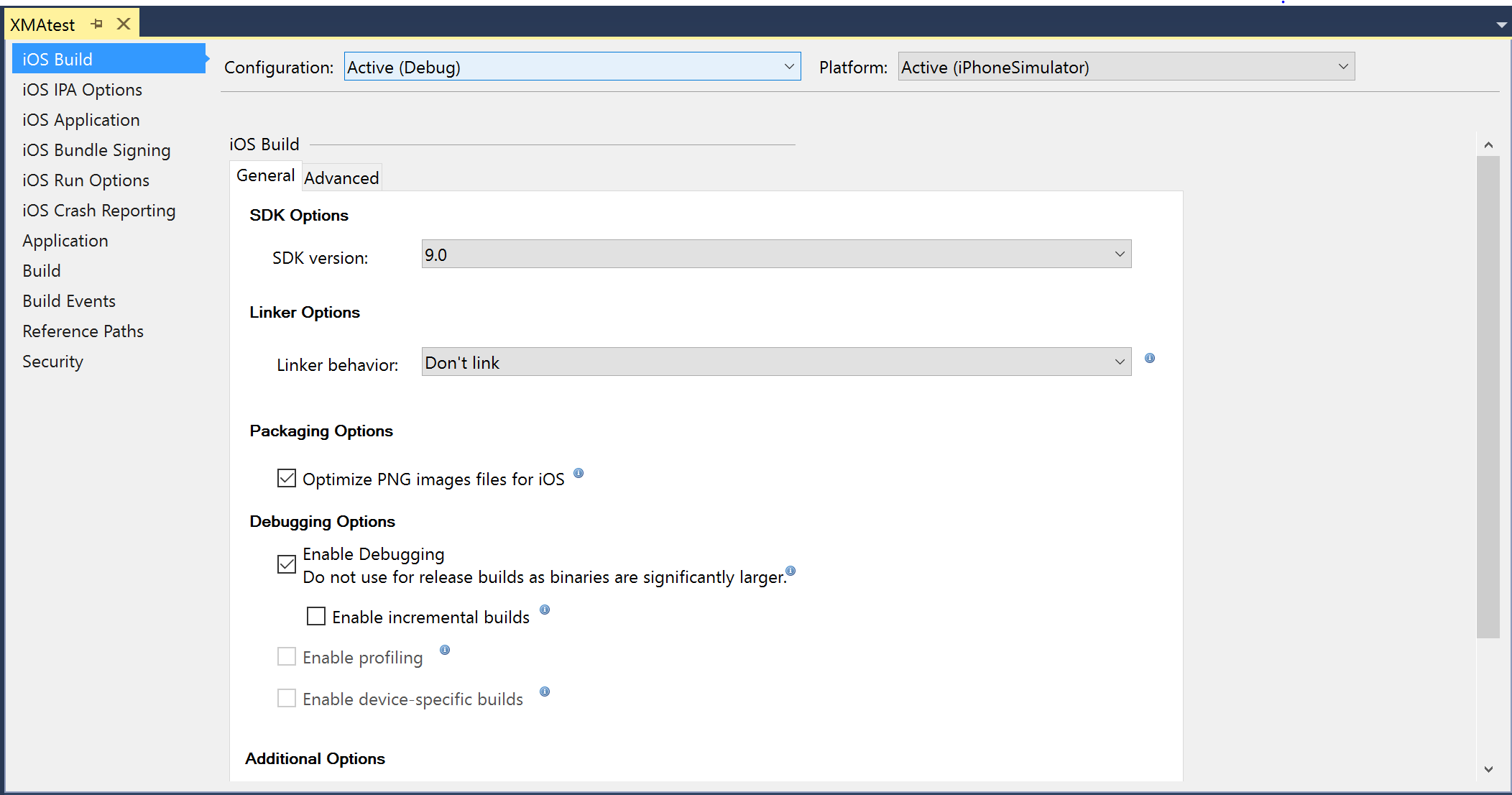Click info icon beside Linker behavior dropdown
Screen dimensions: 1512x795
[x=1150, y=358]
